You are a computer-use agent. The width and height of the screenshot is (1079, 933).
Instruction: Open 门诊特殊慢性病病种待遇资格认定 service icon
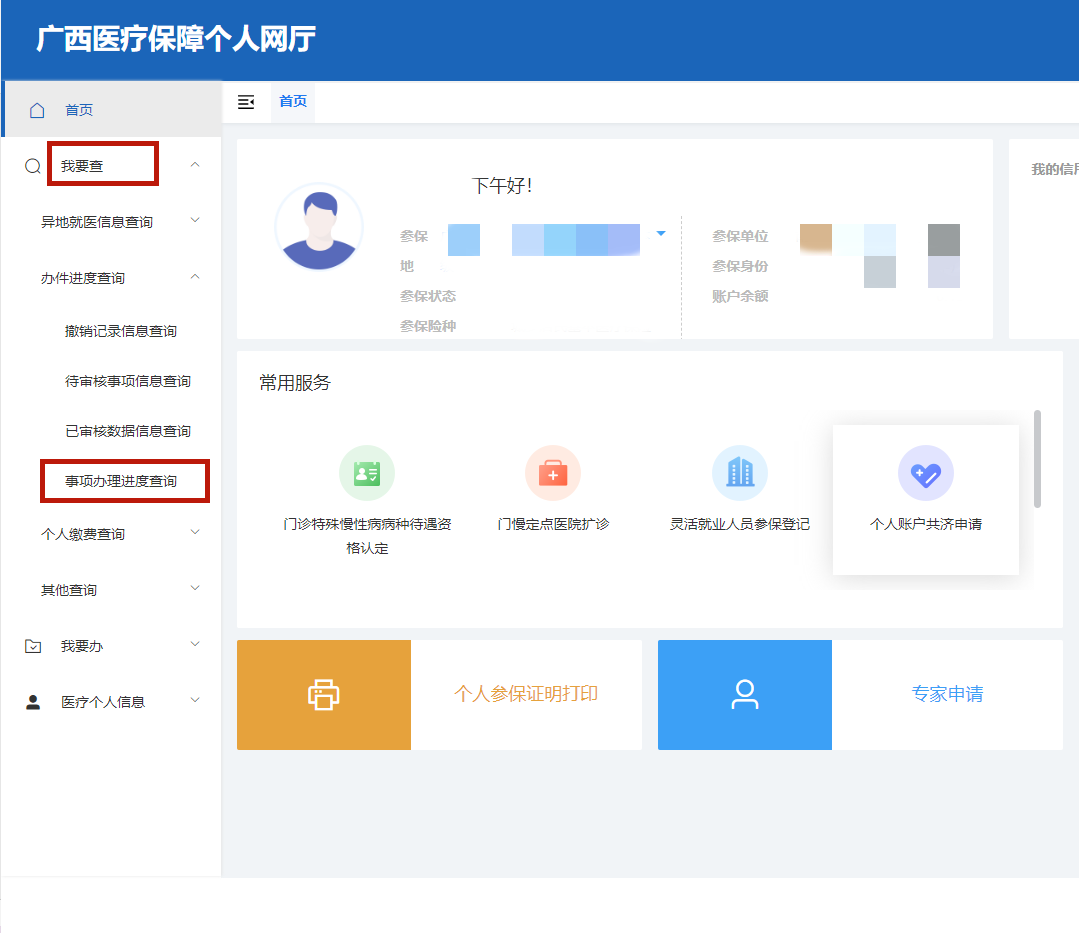point(367,473)
